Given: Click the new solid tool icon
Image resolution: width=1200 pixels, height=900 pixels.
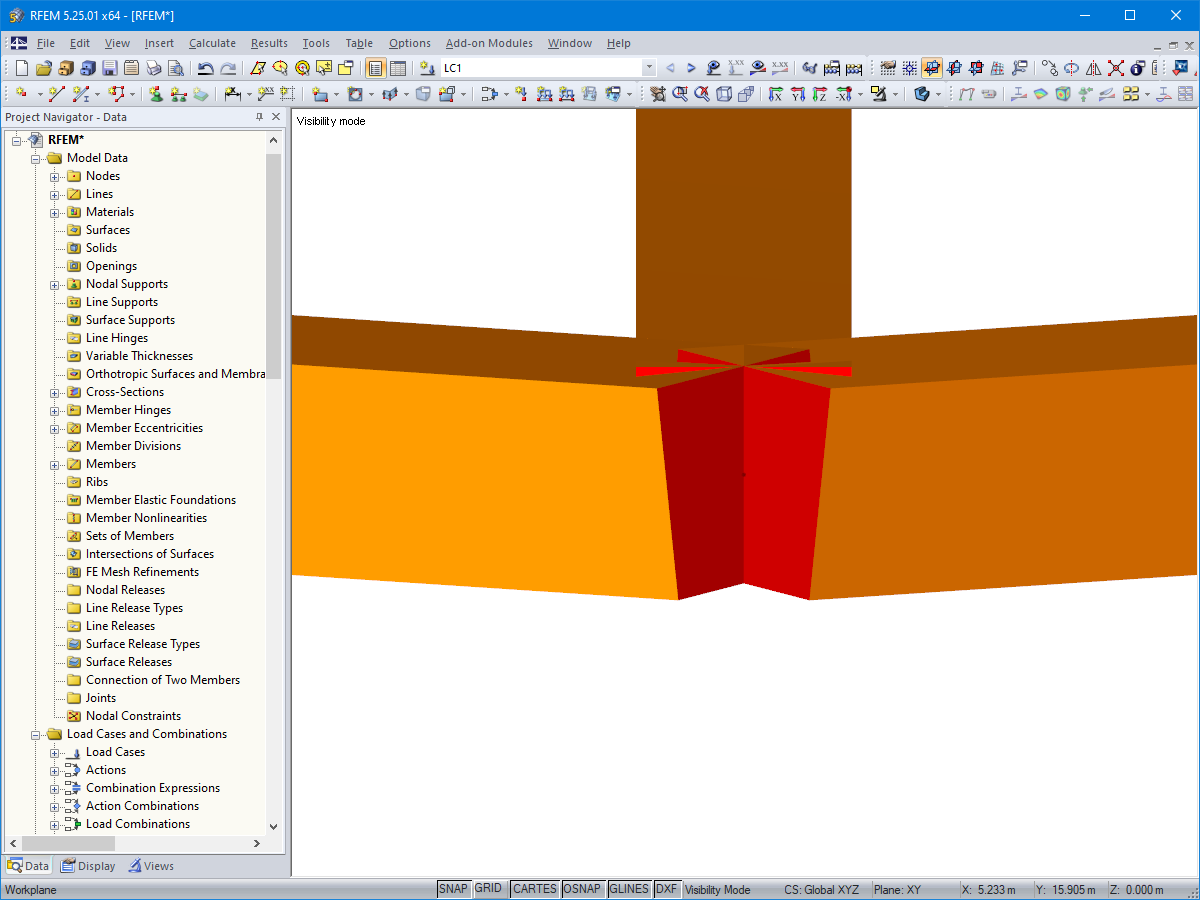Looking at the screenshot, I should (424, 94).
